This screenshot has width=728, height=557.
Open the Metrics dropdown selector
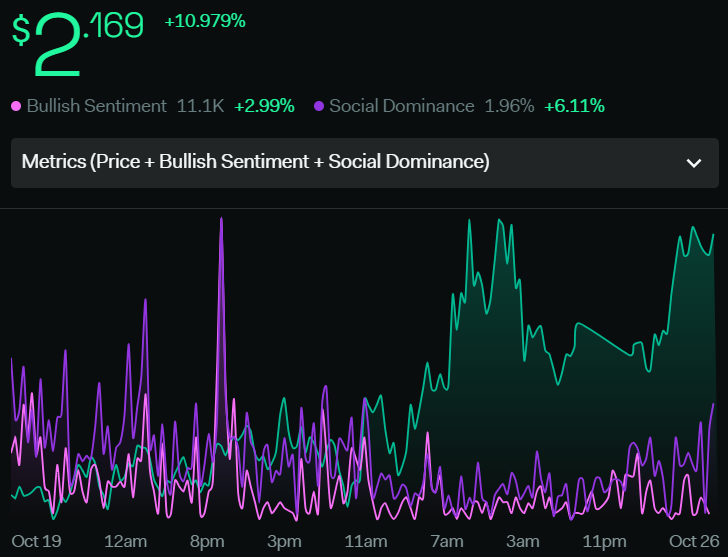coord(364,163)
